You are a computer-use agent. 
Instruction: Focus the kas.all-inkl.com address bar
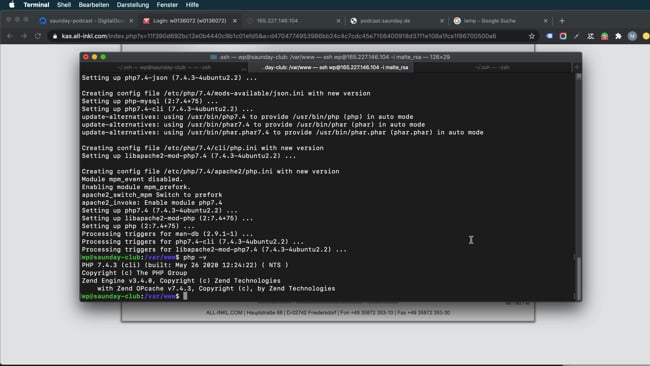(x=279, y=36)
